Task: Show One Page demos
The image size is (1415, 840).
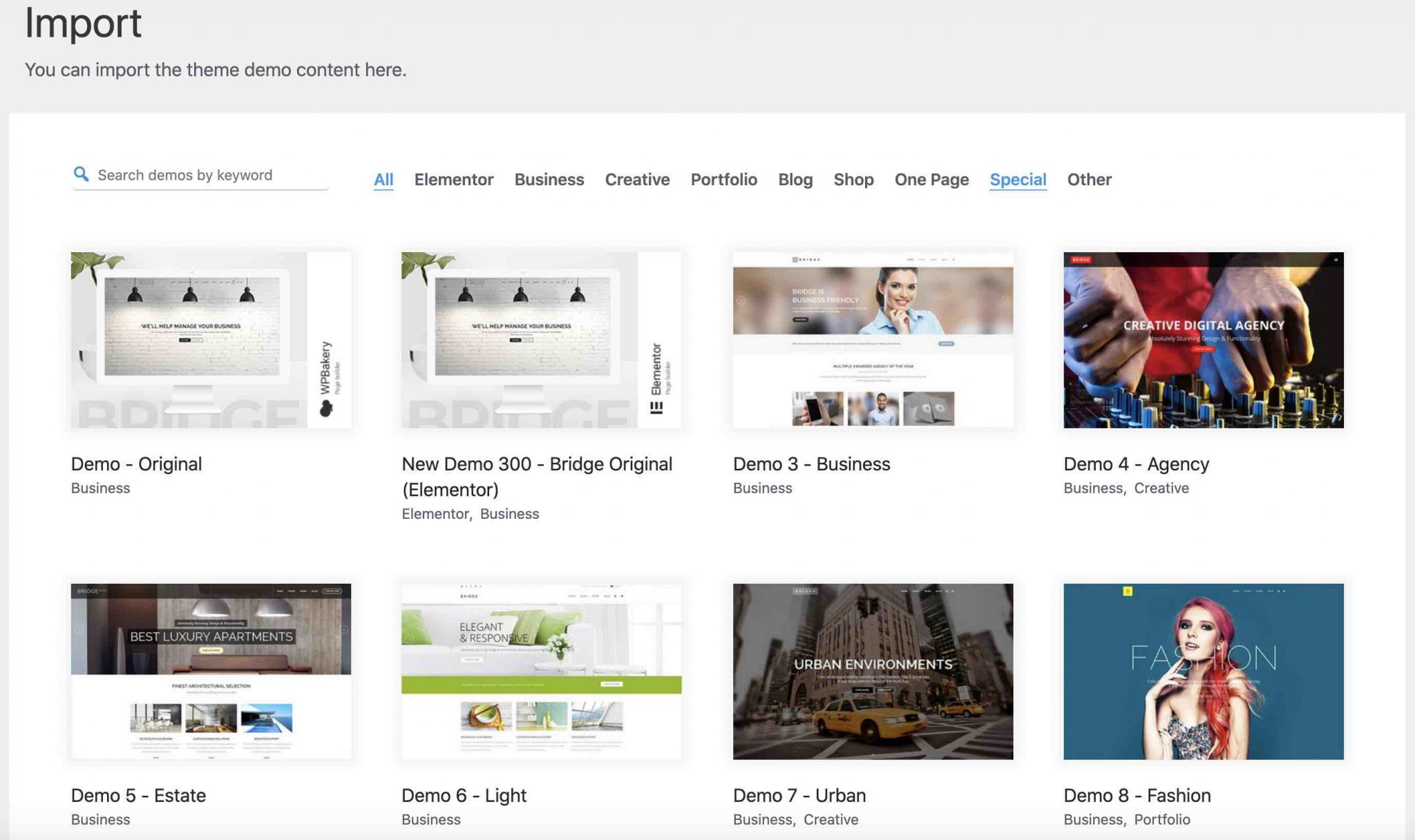Action: point(931,180)
